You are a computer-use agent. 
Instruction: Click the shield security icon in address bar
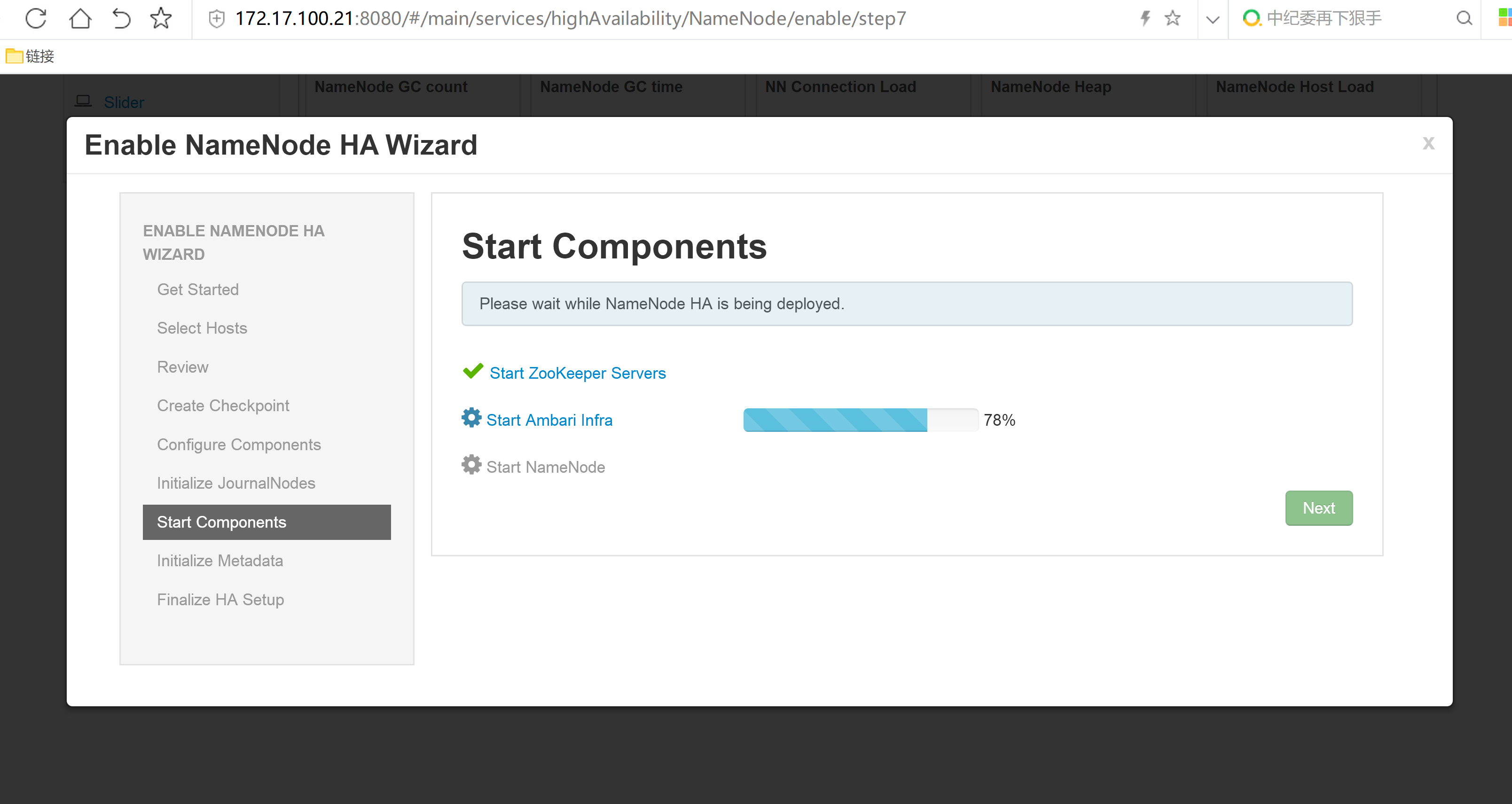click(217, 19)
